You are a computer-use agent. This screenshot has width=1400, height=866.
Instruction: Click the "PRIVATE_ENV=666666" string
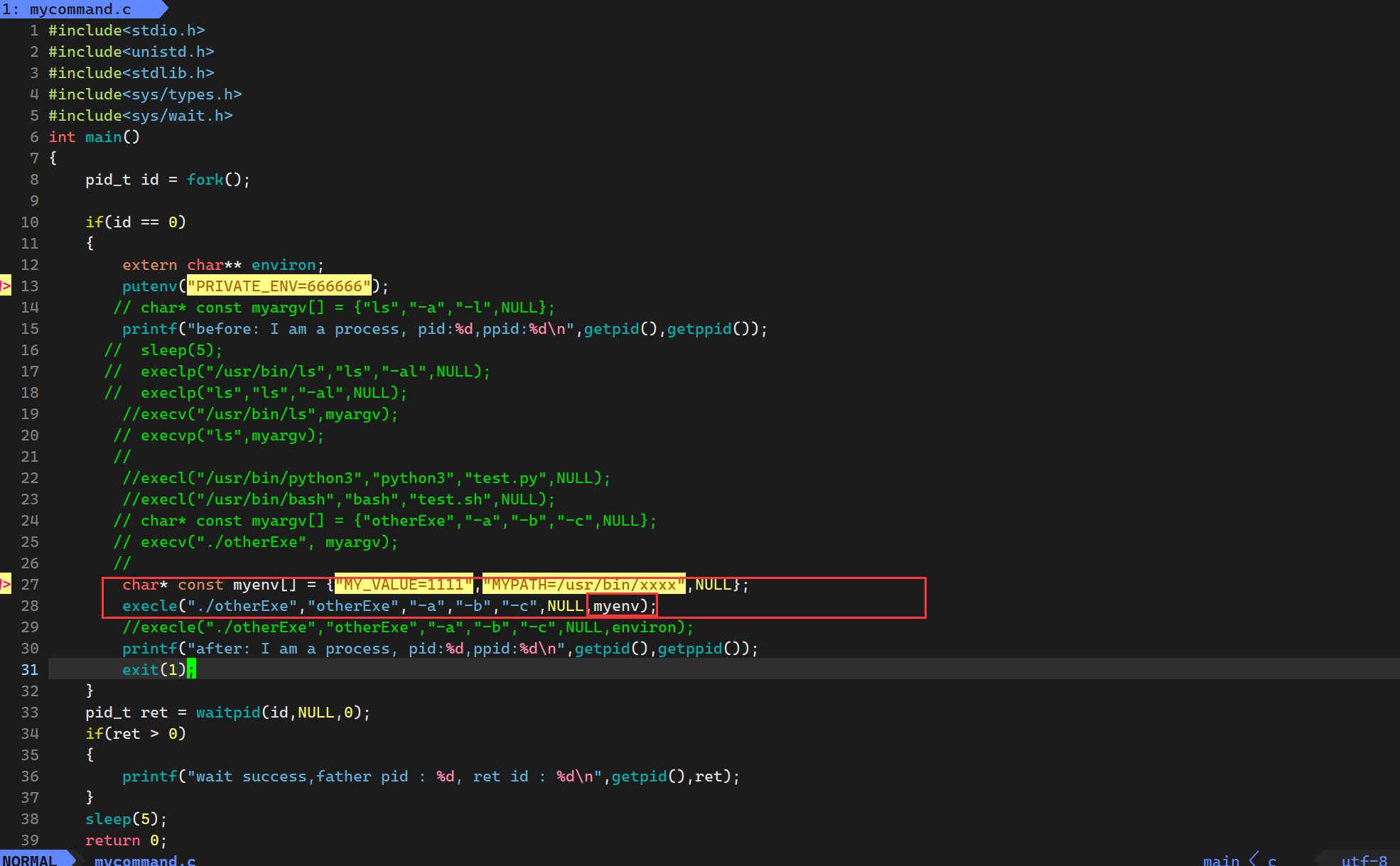pos(279,286)
